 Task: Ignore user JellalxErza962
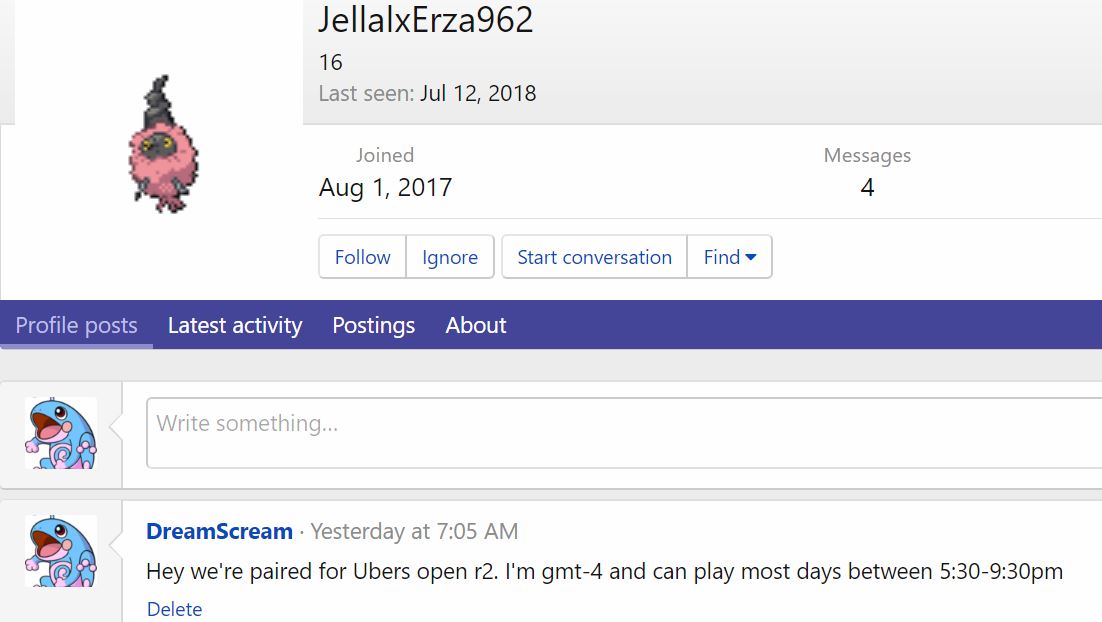point(450,257)
